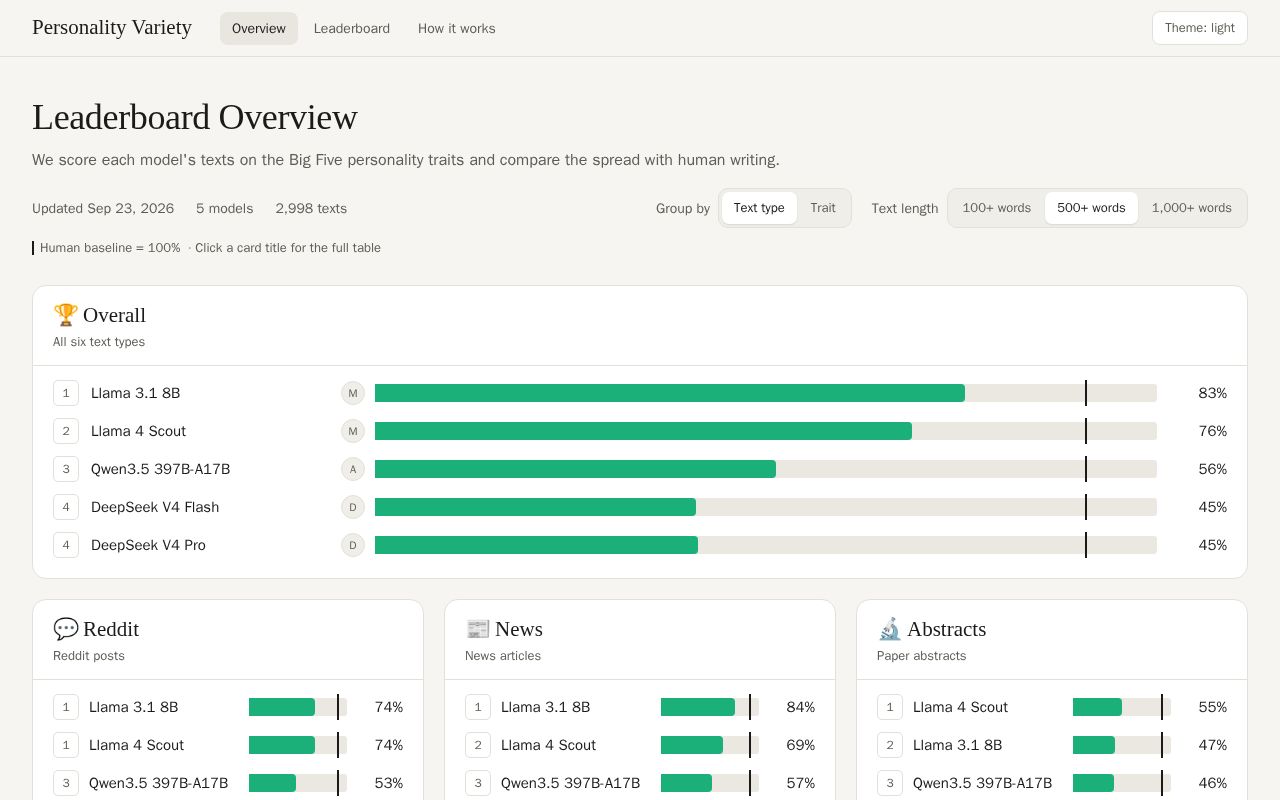Click the Human baseline = 100% legend
Screen dimensions: 1280x800
point(107,248)
